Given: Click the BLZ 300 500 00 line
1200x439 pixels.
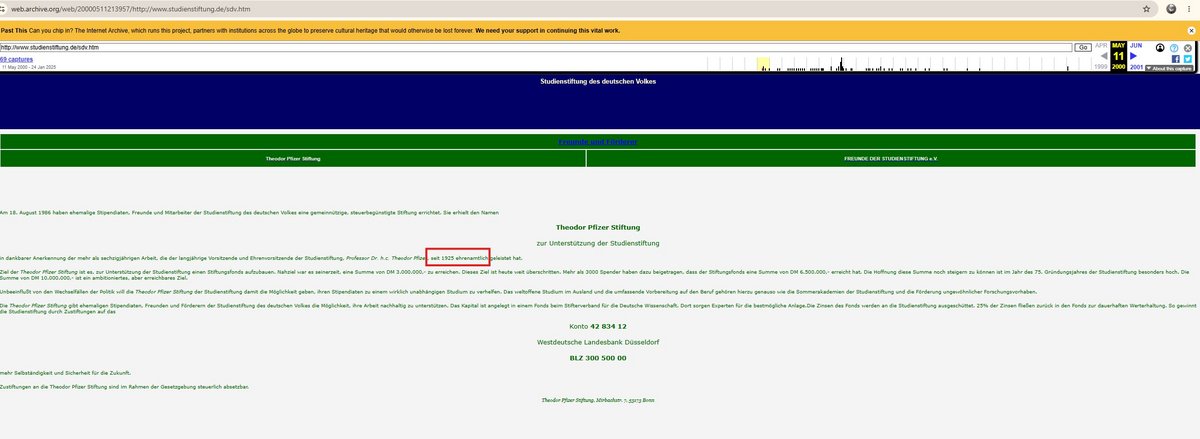Looking at the screenshot, I should [x=597, y=357].
